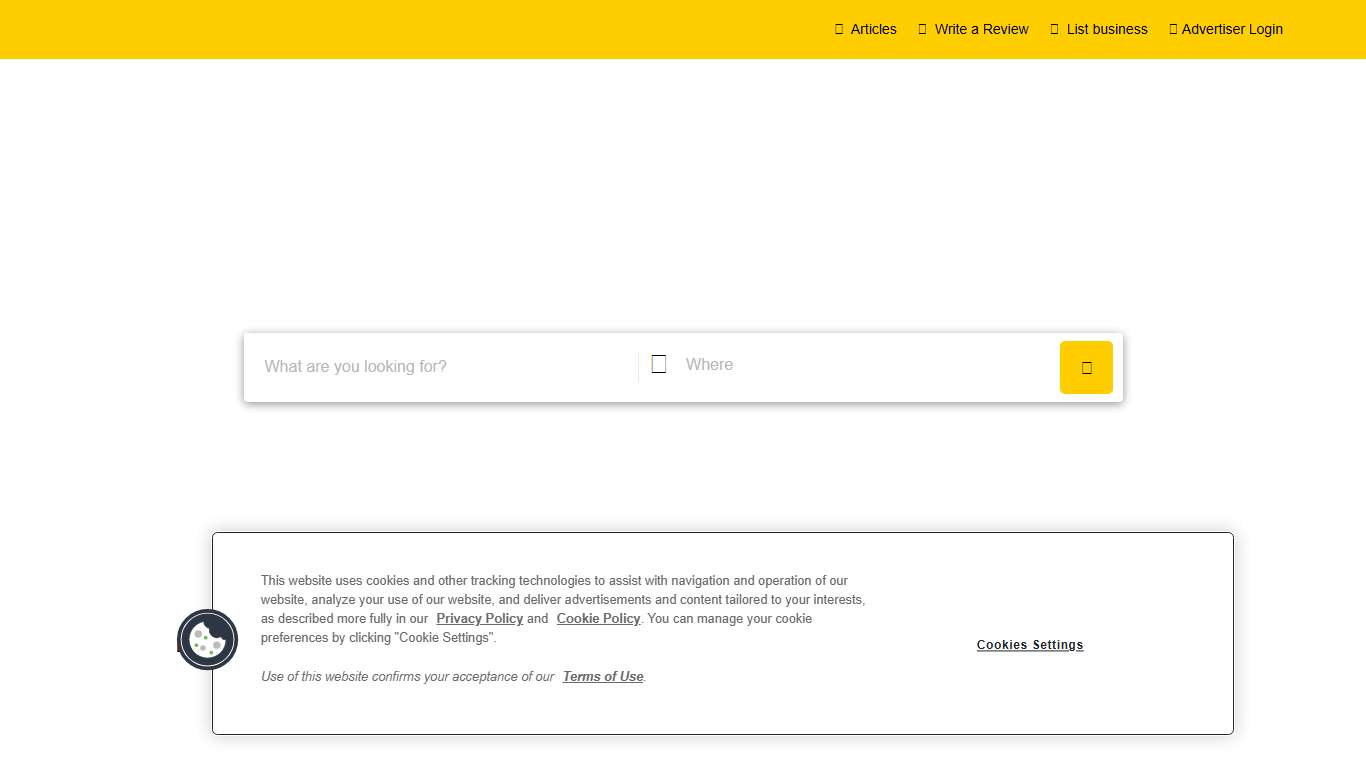Click the List business icon
1366x768 pixels.
pos(1054,29)
